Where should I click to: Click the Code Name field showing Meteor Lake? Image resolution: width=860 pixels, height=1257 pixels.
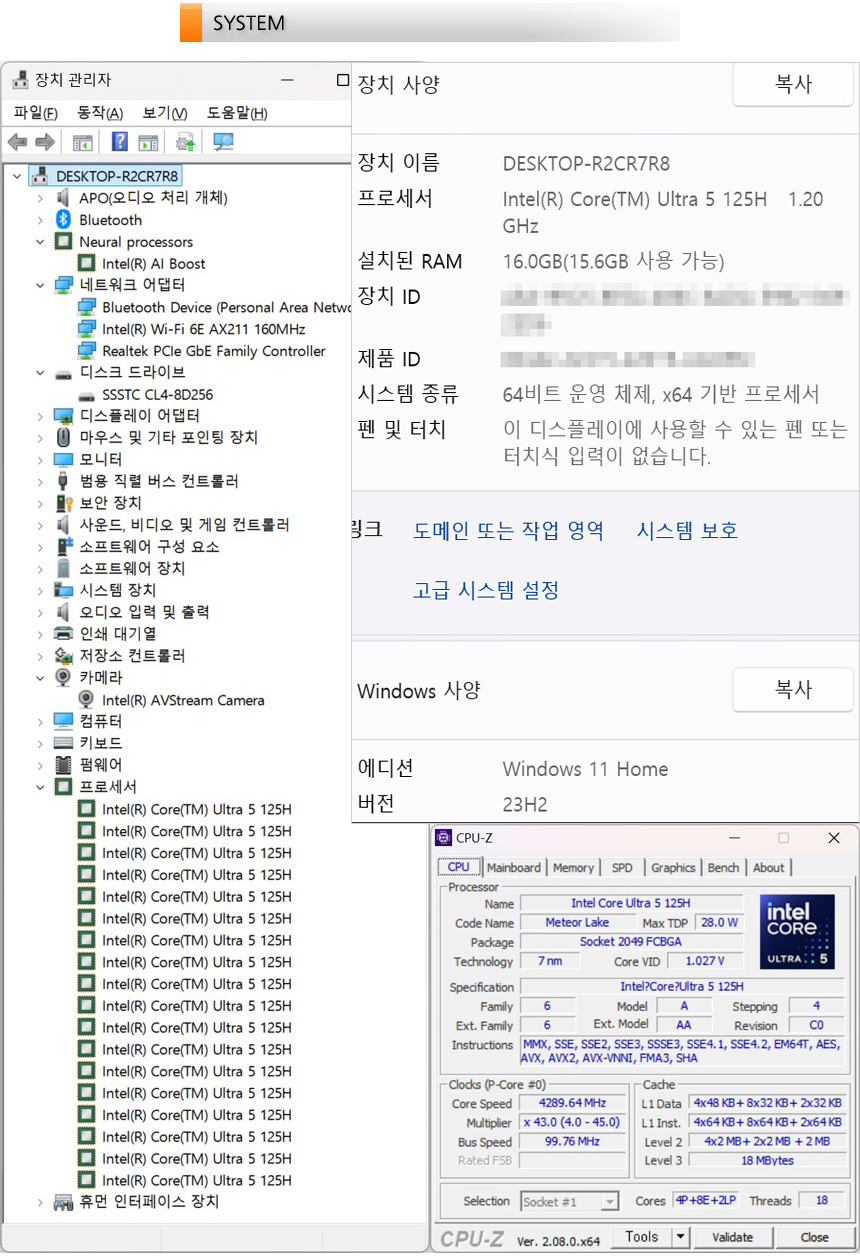577,923
